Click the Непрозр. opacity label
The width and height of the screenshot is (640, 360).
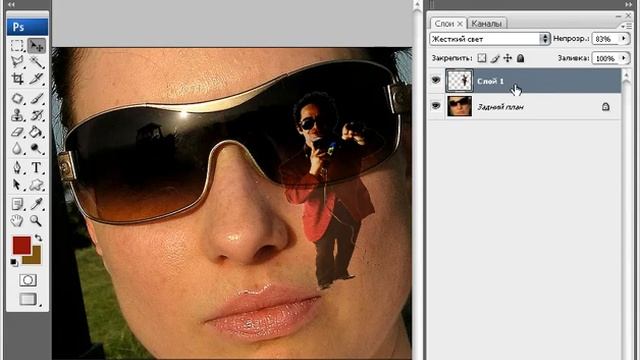(x=571, y=39)
